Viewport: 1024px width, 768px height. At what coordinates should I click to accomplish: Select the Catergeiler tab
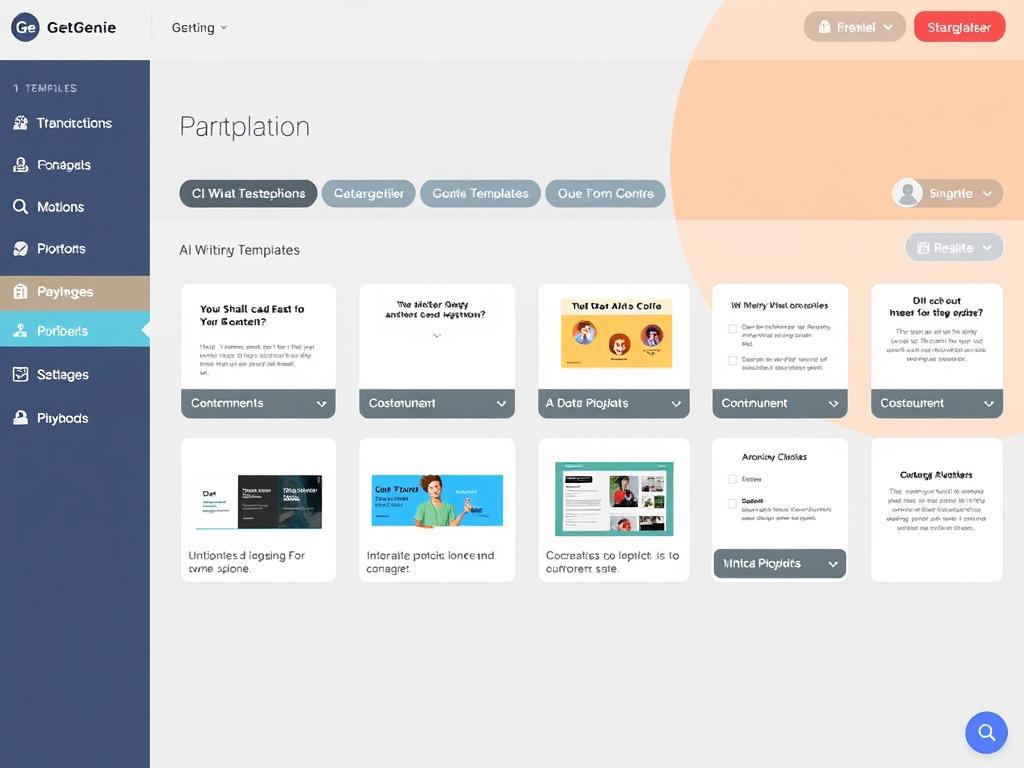click(x=368, y=194)
